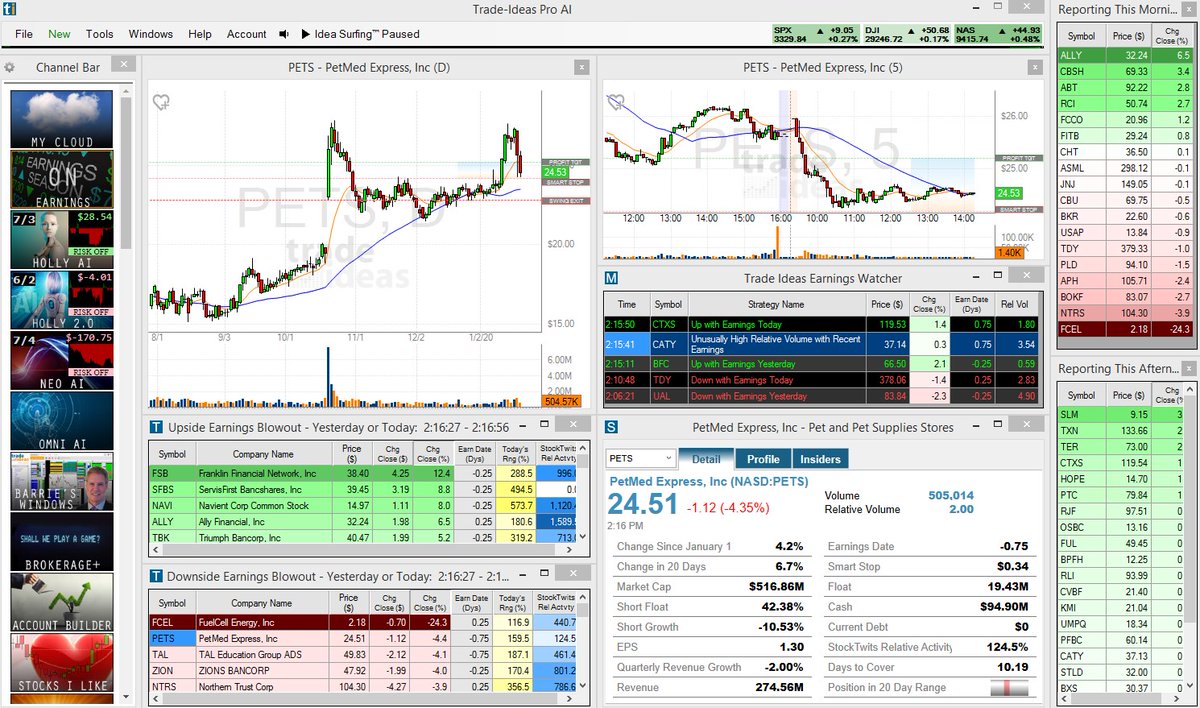Click the S icon of PetMed Express window
Viewport: 1200px width, 708px height.
[x=612, y=428]
